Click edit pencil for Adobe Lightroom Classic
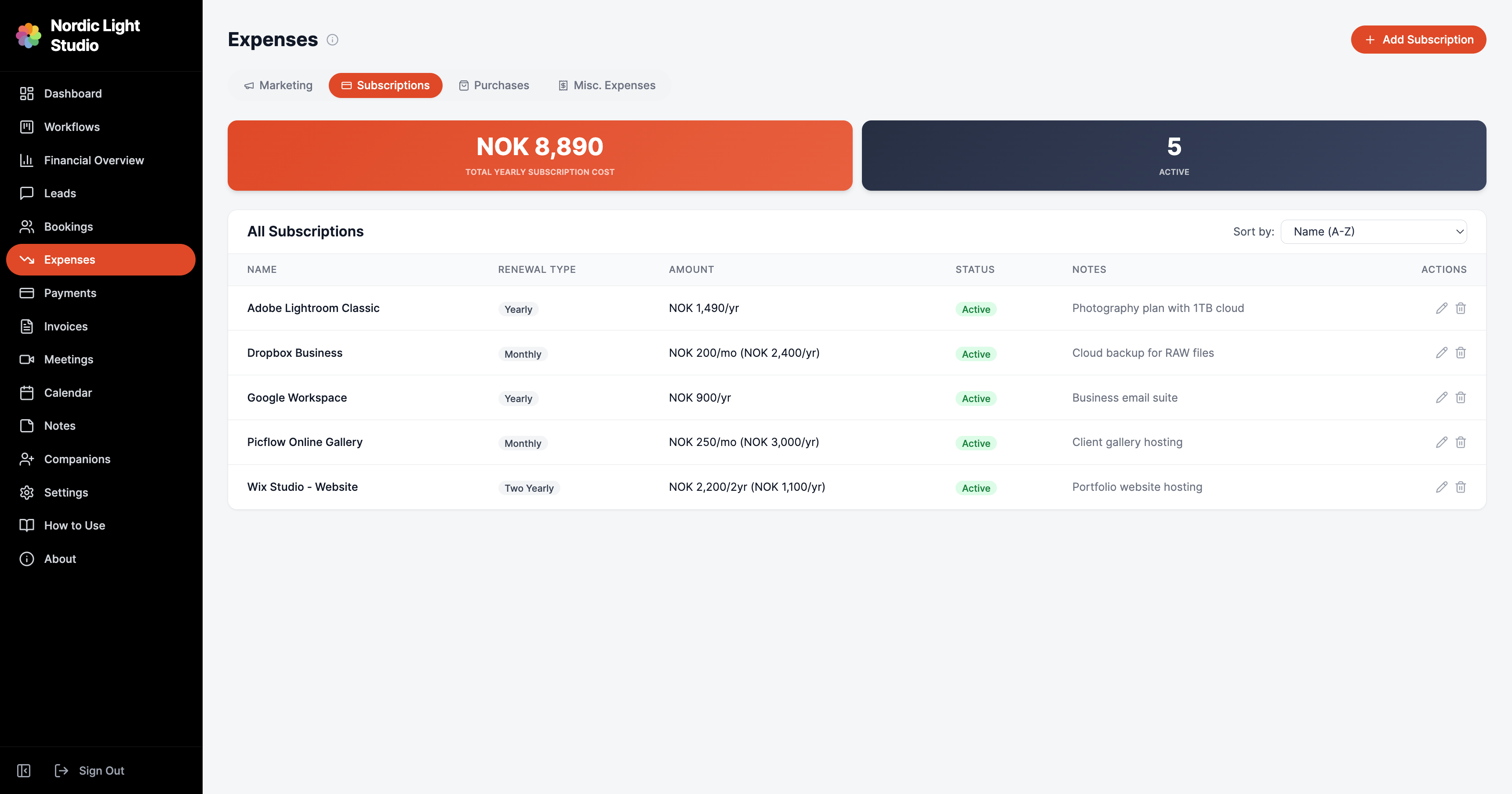1512x794 pixels. 1441,308
